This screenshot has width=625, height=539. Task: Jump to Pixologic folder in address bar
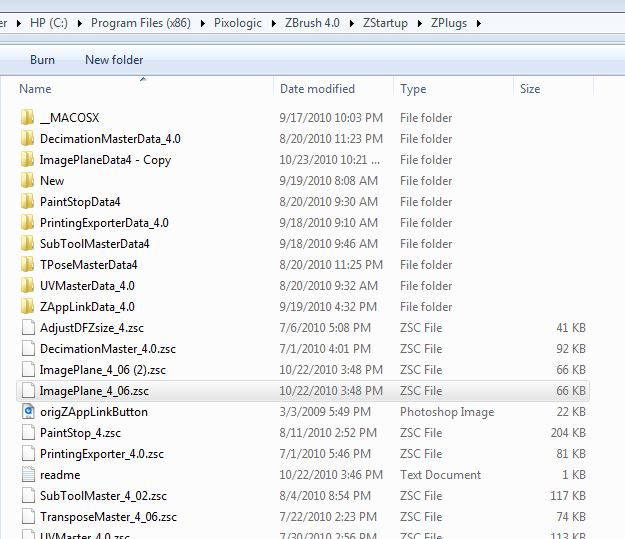coord(238,23)
